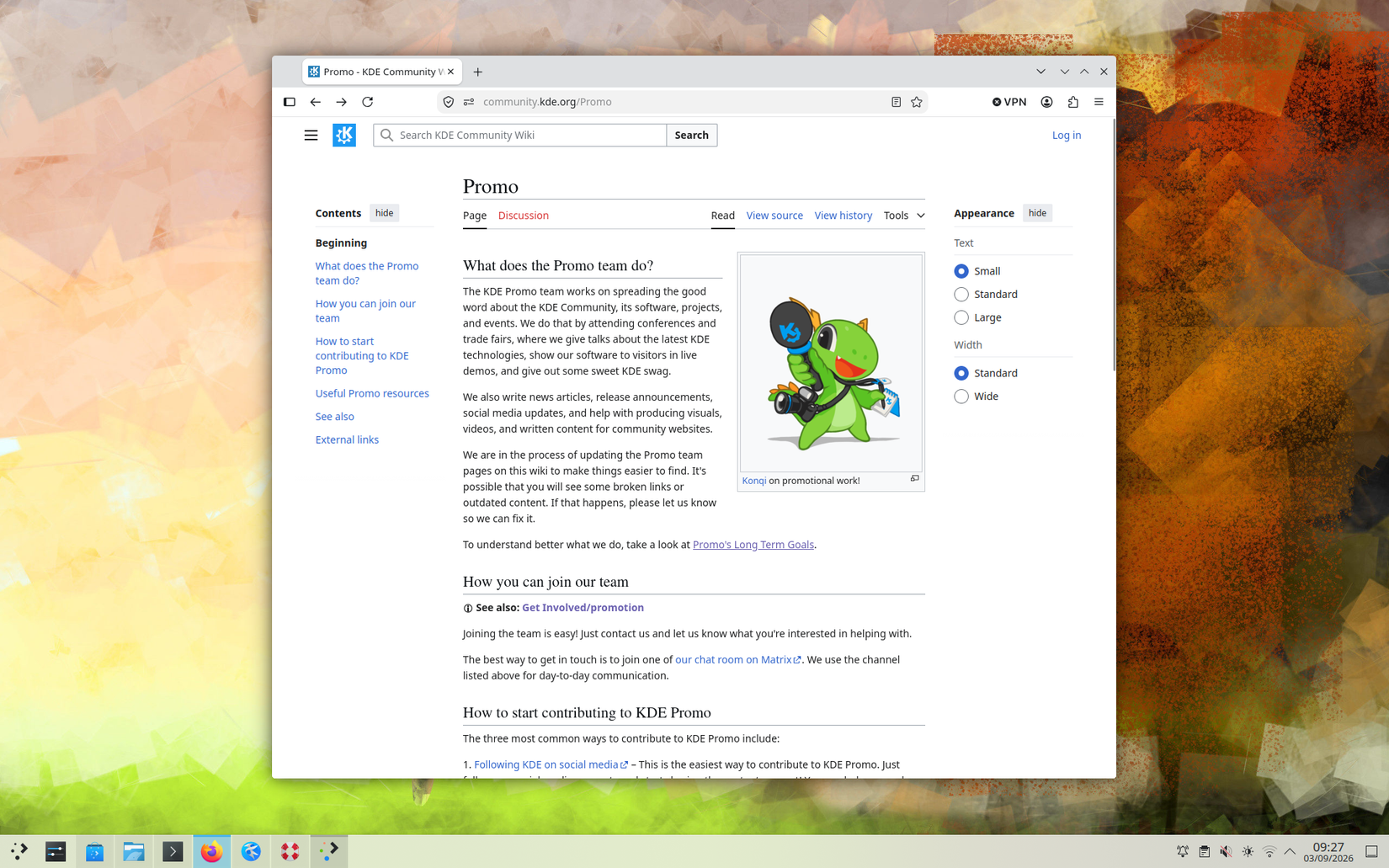Open the brightness icon in system tray

tap(1248, 851)
